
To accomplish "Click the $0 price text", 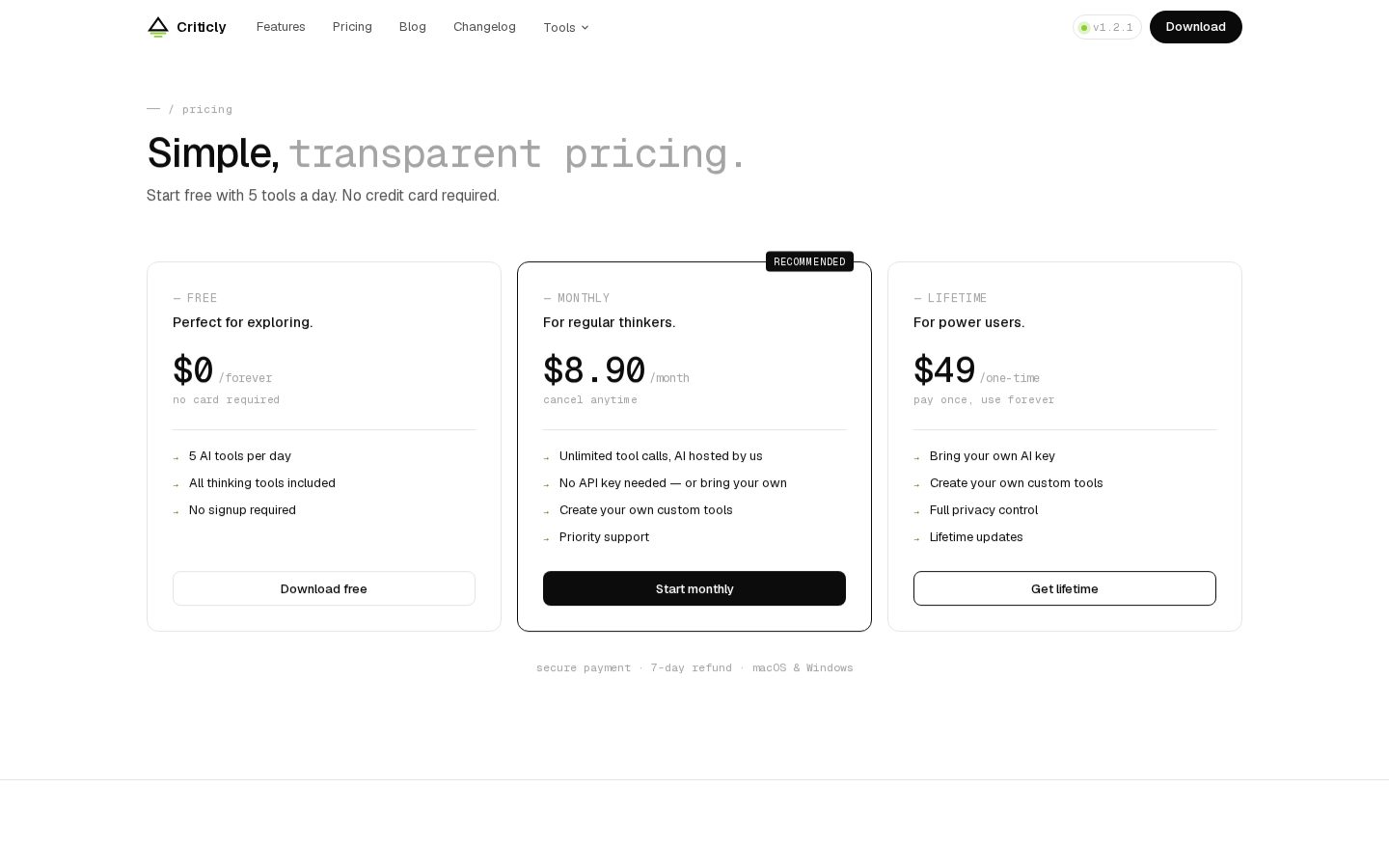I will pos(193,370).
